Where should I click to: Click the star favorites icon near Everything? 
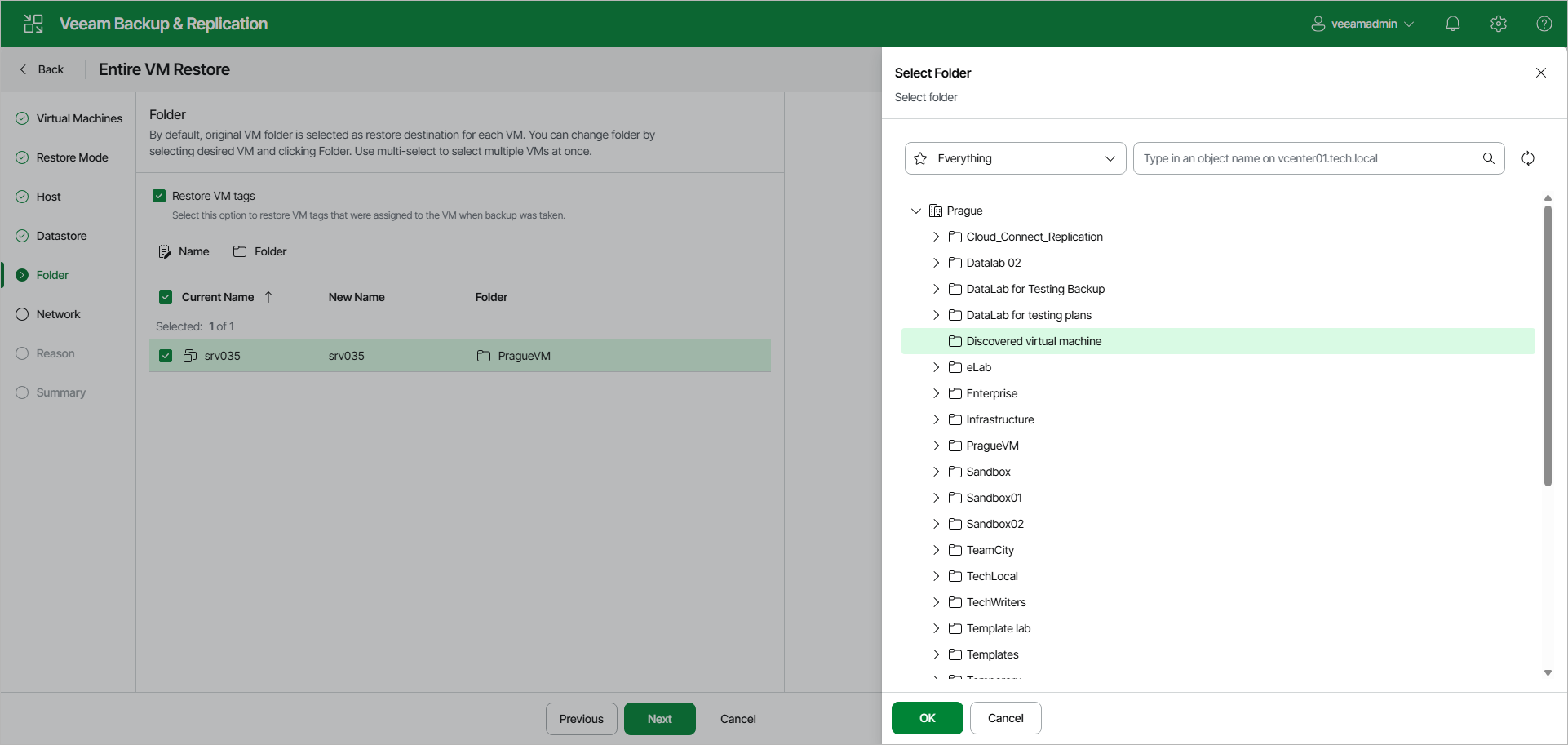[x=920, y=158]
